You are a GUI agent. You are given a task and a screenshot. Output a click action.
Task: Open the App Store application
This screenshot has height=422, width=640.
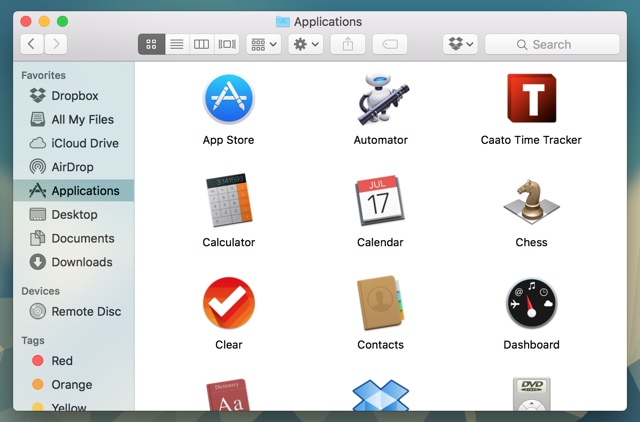(229, 98)
